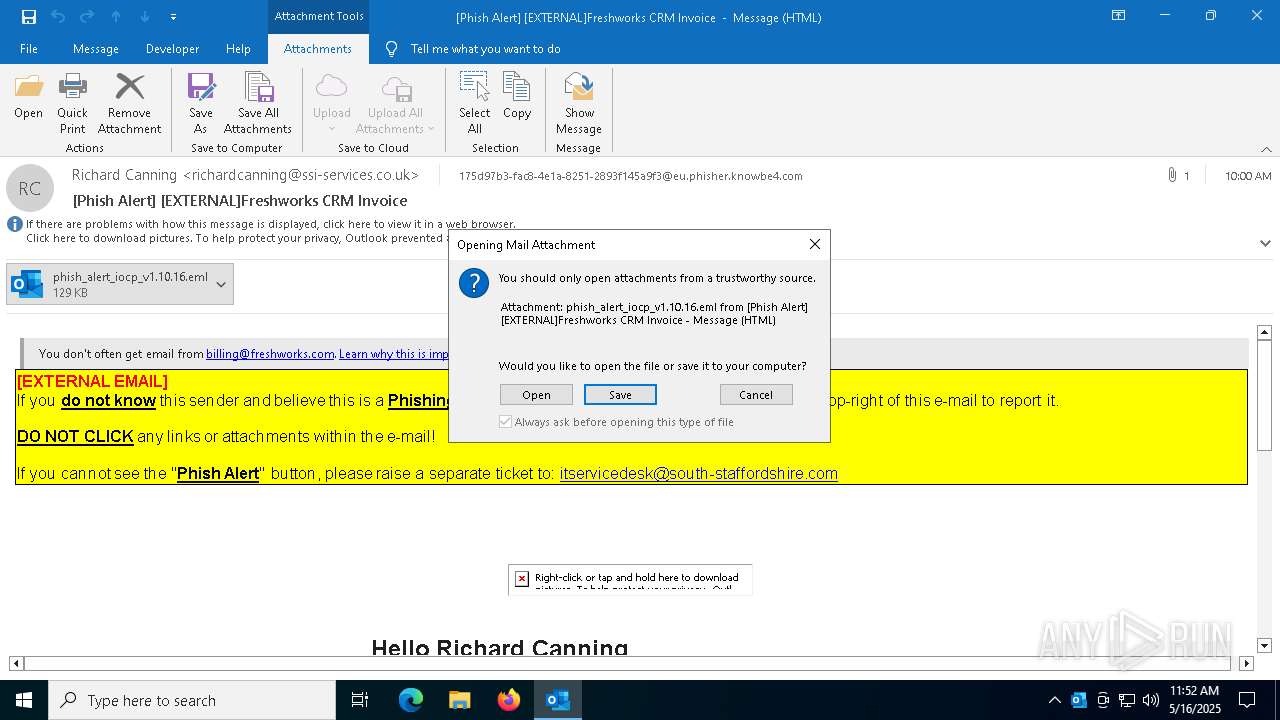Click Save in attachment dialog
Screen dimensions: 1280x720
point(620,395)
